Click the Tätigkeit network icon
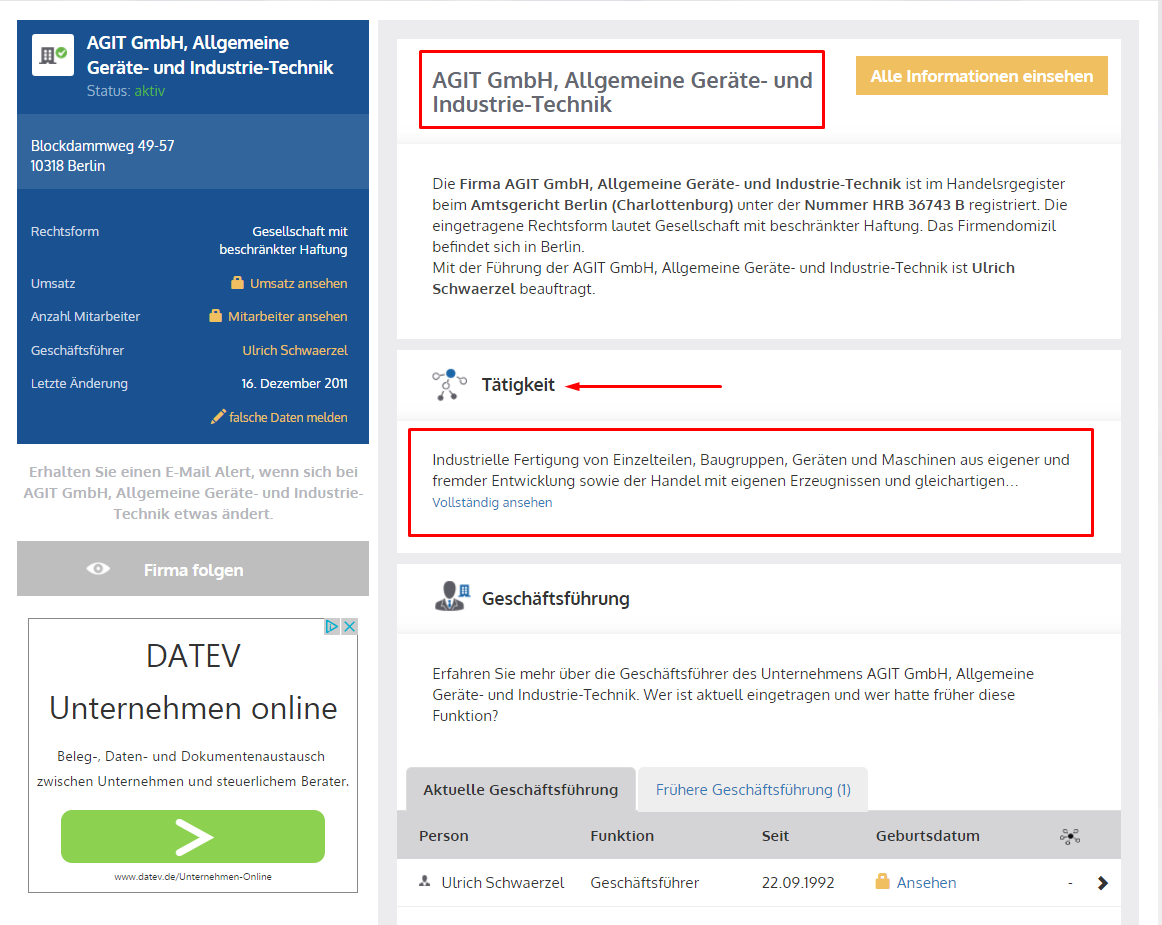The height and width of the screenshot is (925, 1162). click(449, 385)
